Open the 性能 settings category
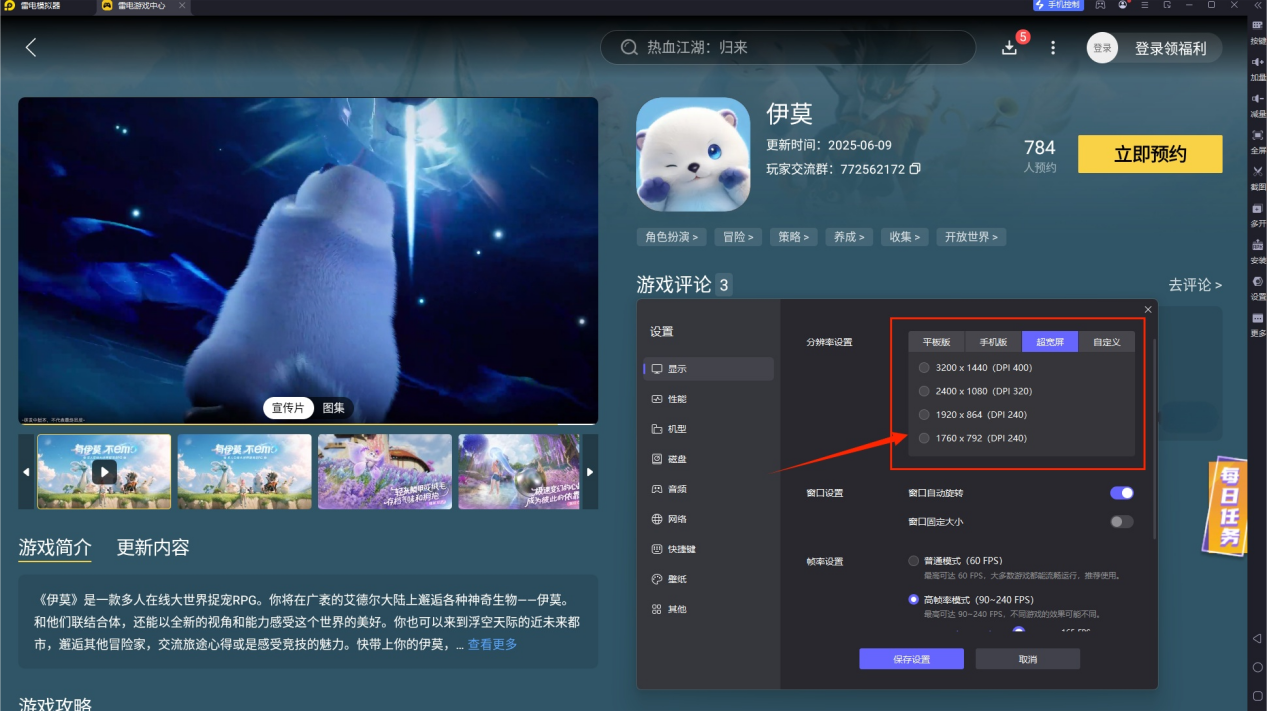Screen dimensions: 1267x711 tap(709, 399)
